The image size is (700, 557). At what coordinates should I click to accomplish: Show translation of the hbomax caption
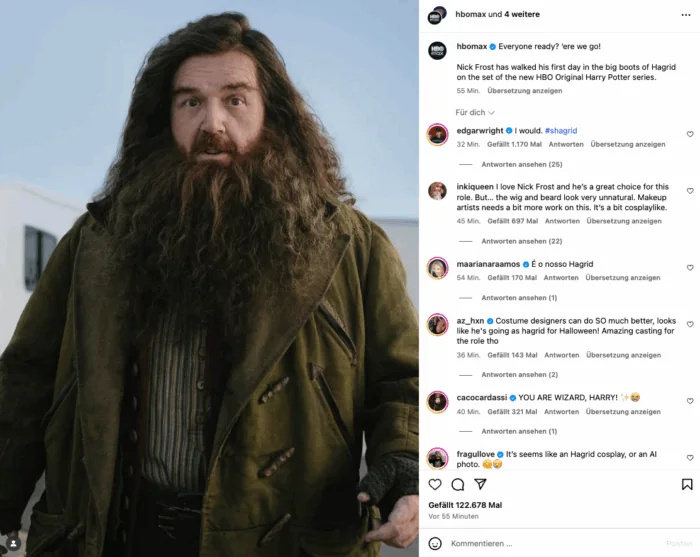tap(525, 91)
